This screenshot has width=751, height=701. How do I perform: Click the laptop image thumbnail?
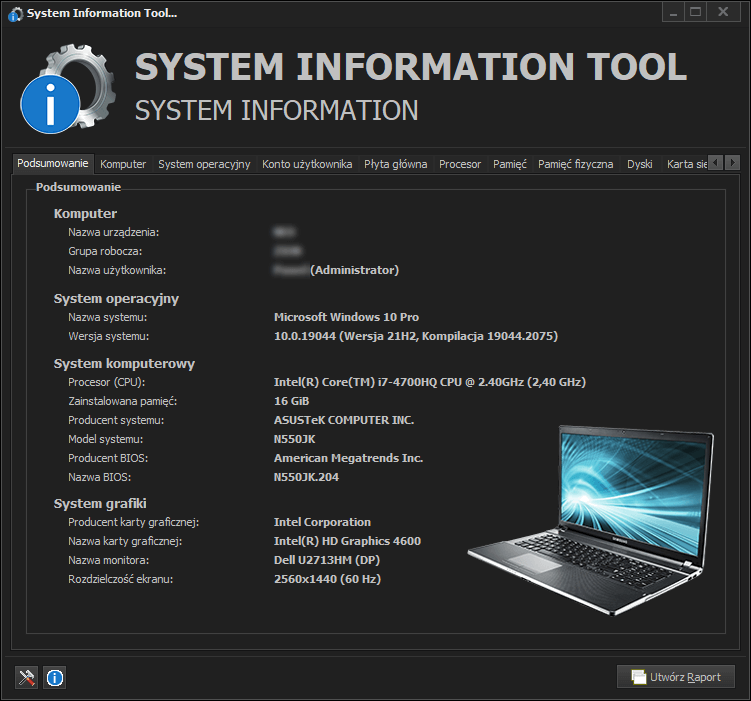point(591,520)
